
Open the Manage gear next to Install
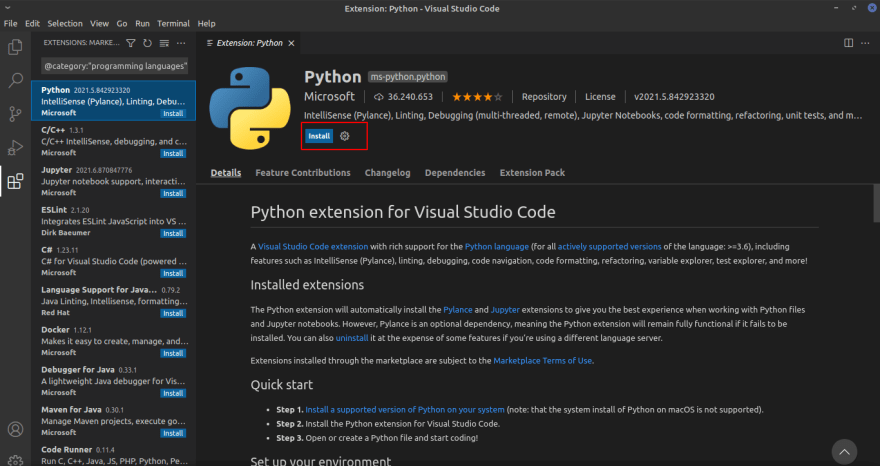point(345,136)
